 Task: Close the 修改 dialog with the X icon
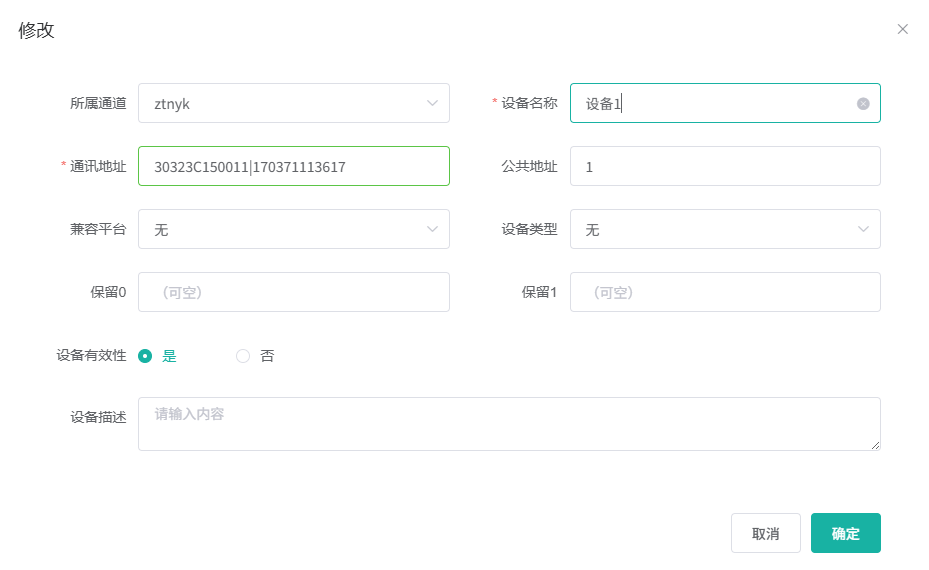pos(902,29)
